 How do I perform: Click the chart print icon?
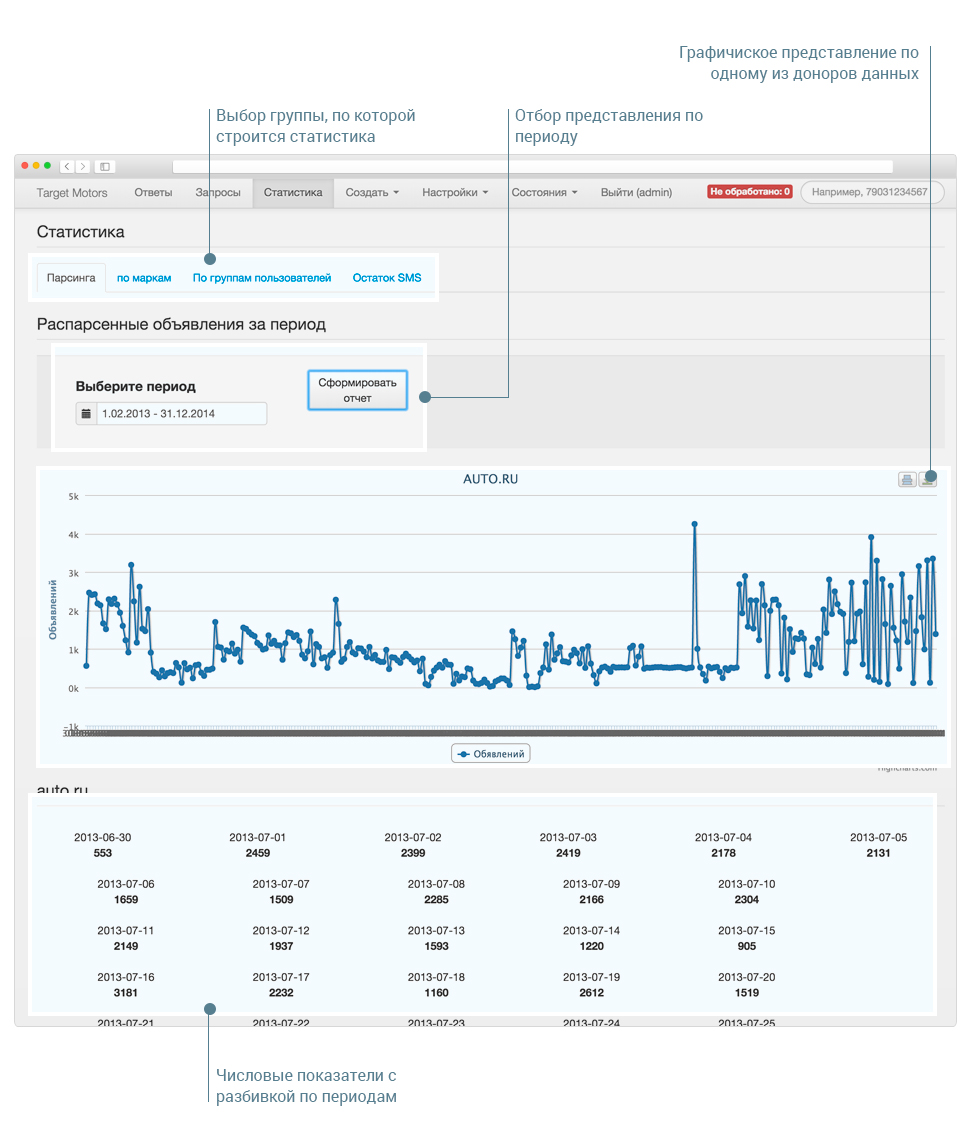click(x=907, y=480)
